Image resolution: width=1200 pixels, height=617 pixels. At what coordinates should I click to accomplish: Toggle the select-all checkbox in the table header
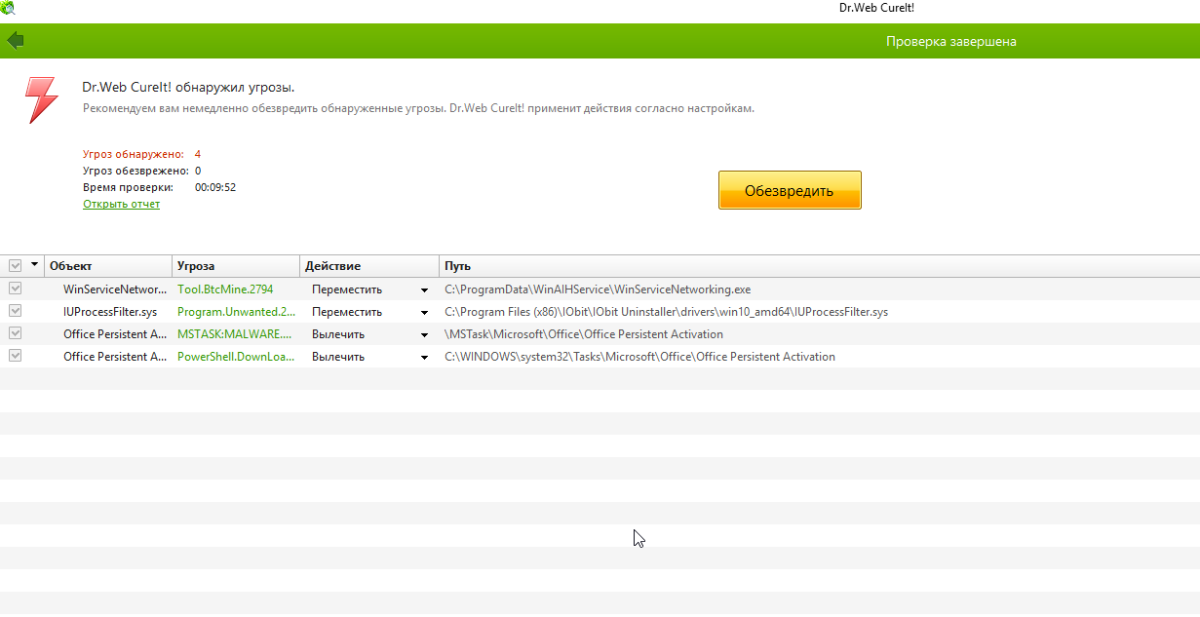click(x=15, y=266)
